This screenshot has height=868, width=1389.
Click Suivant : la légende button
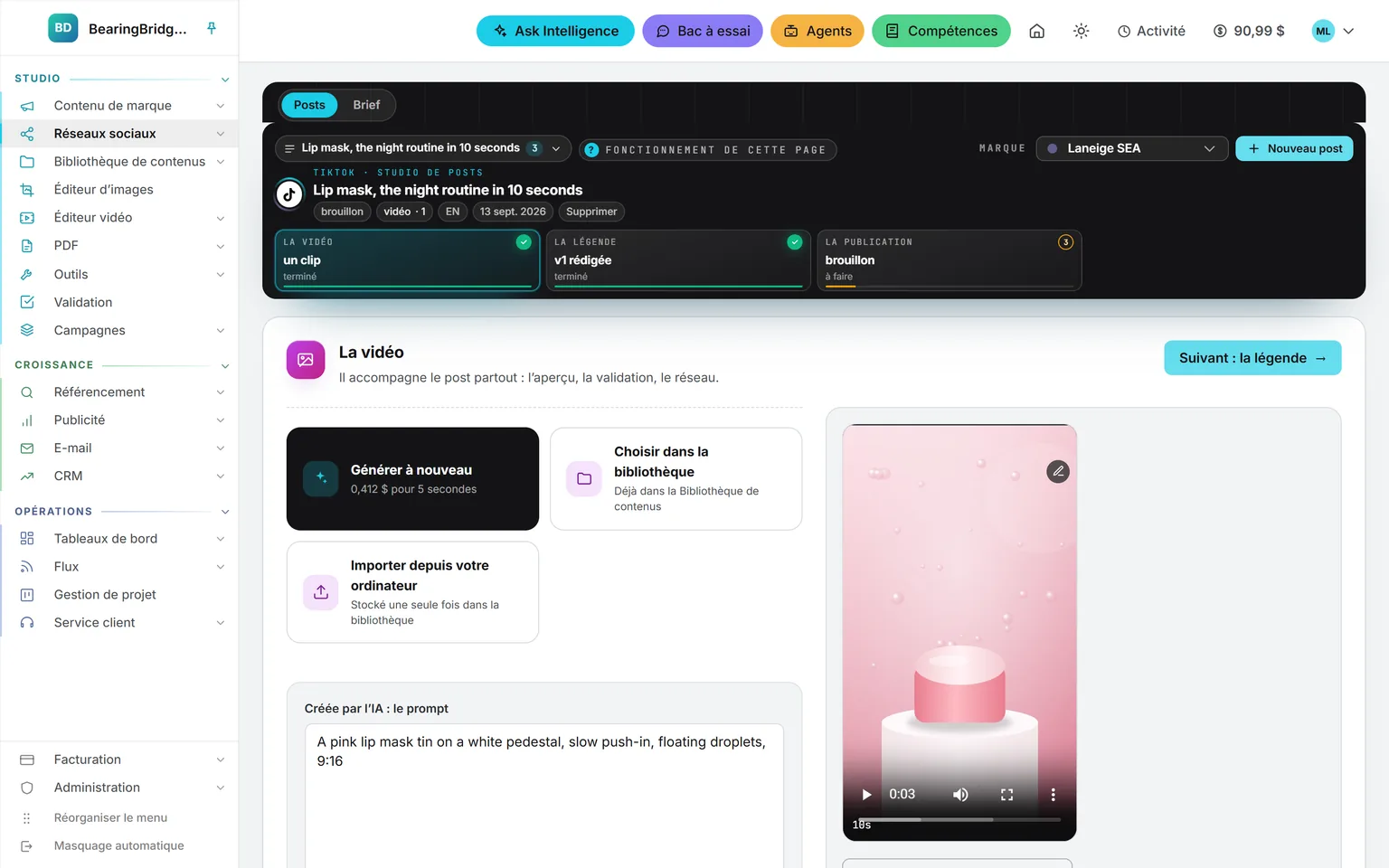1252,358
